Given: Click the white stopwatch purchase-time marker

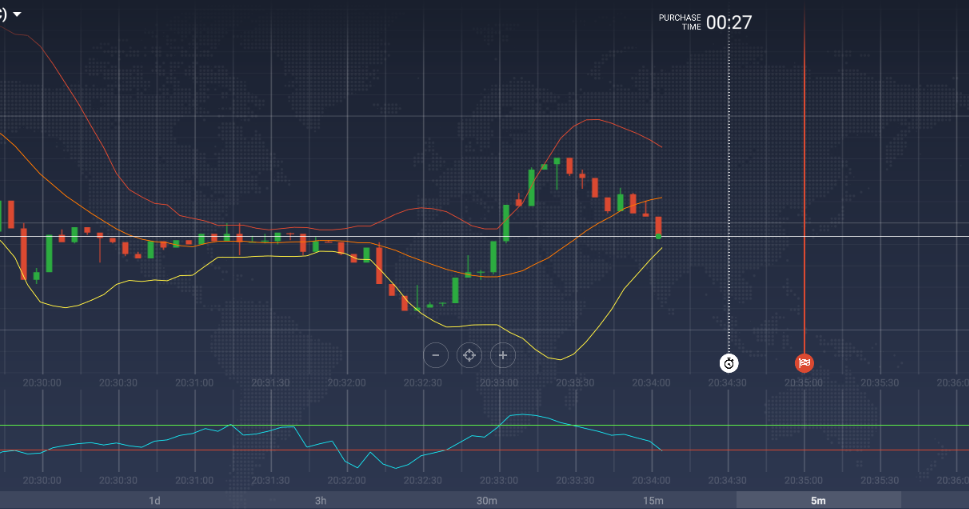Looking at the screenshot, I should (x=729, y=363).
